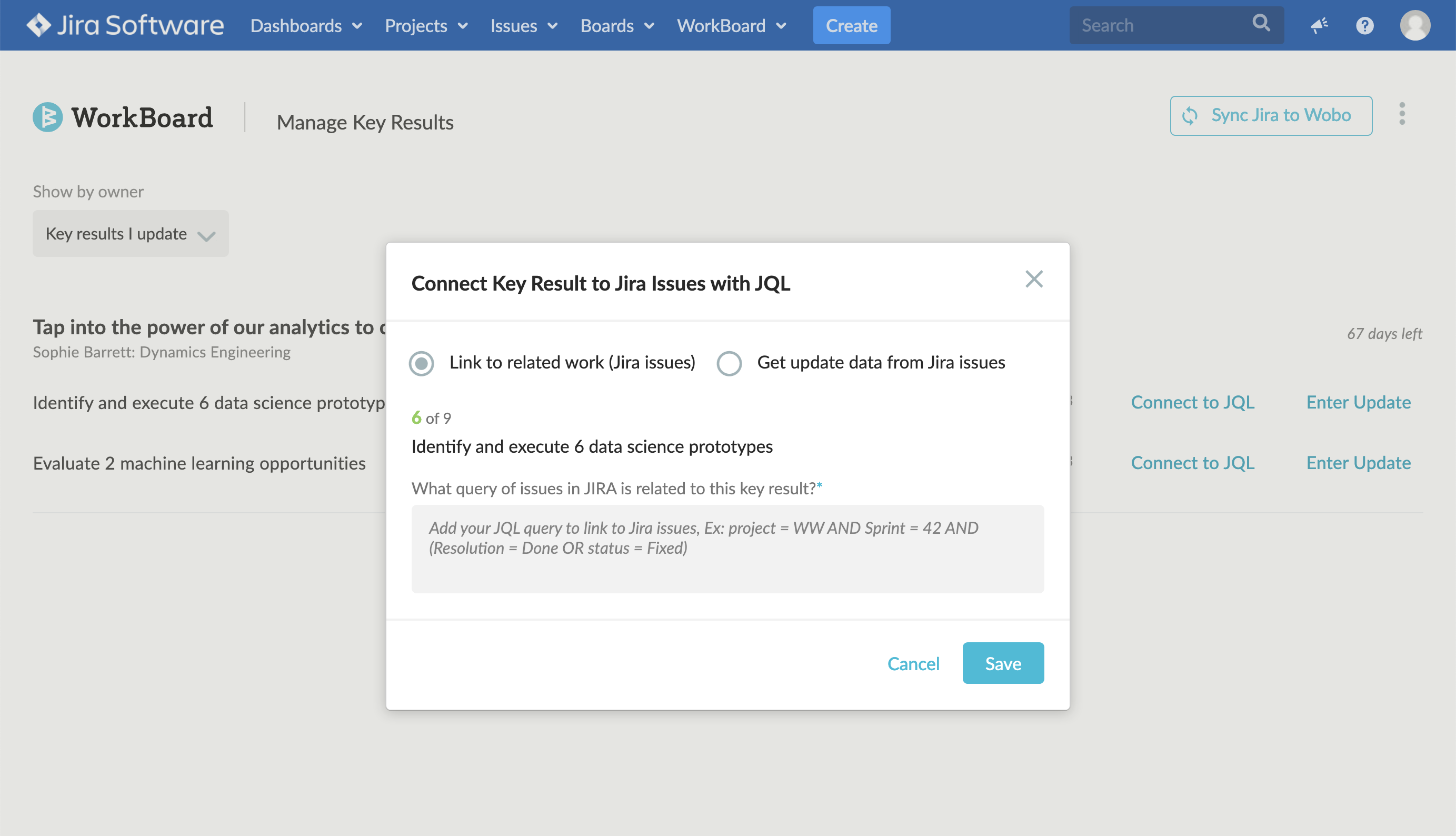Open the Dashboards menu

[x=306, y=25]
